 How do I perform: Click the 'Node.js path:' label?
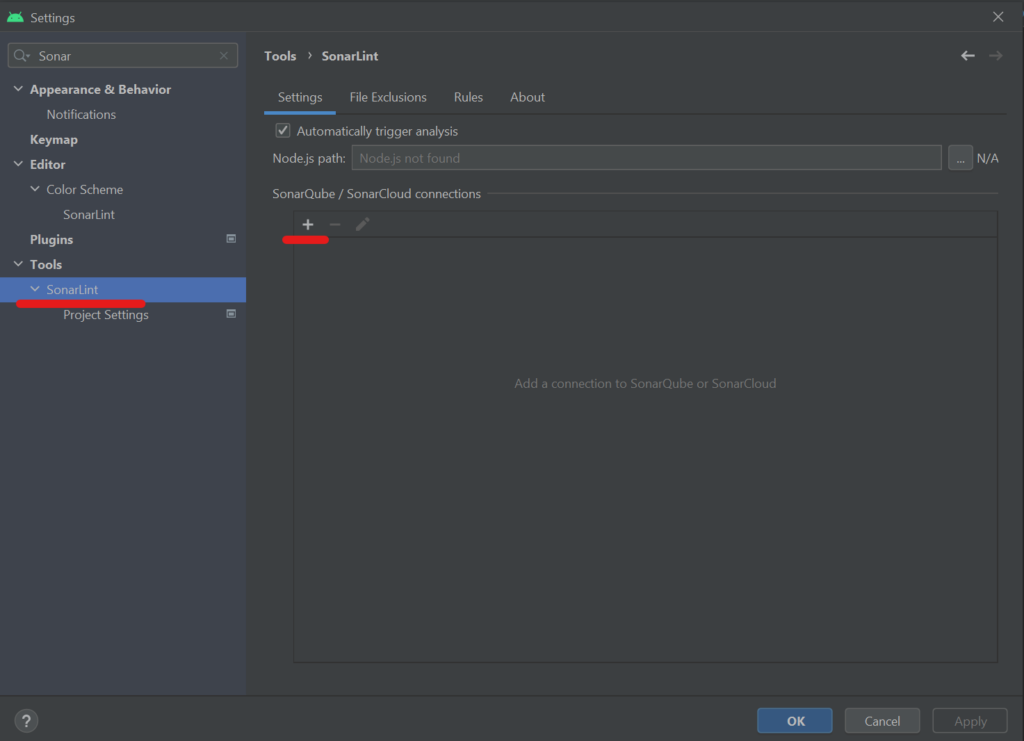[x=309, y=158]
